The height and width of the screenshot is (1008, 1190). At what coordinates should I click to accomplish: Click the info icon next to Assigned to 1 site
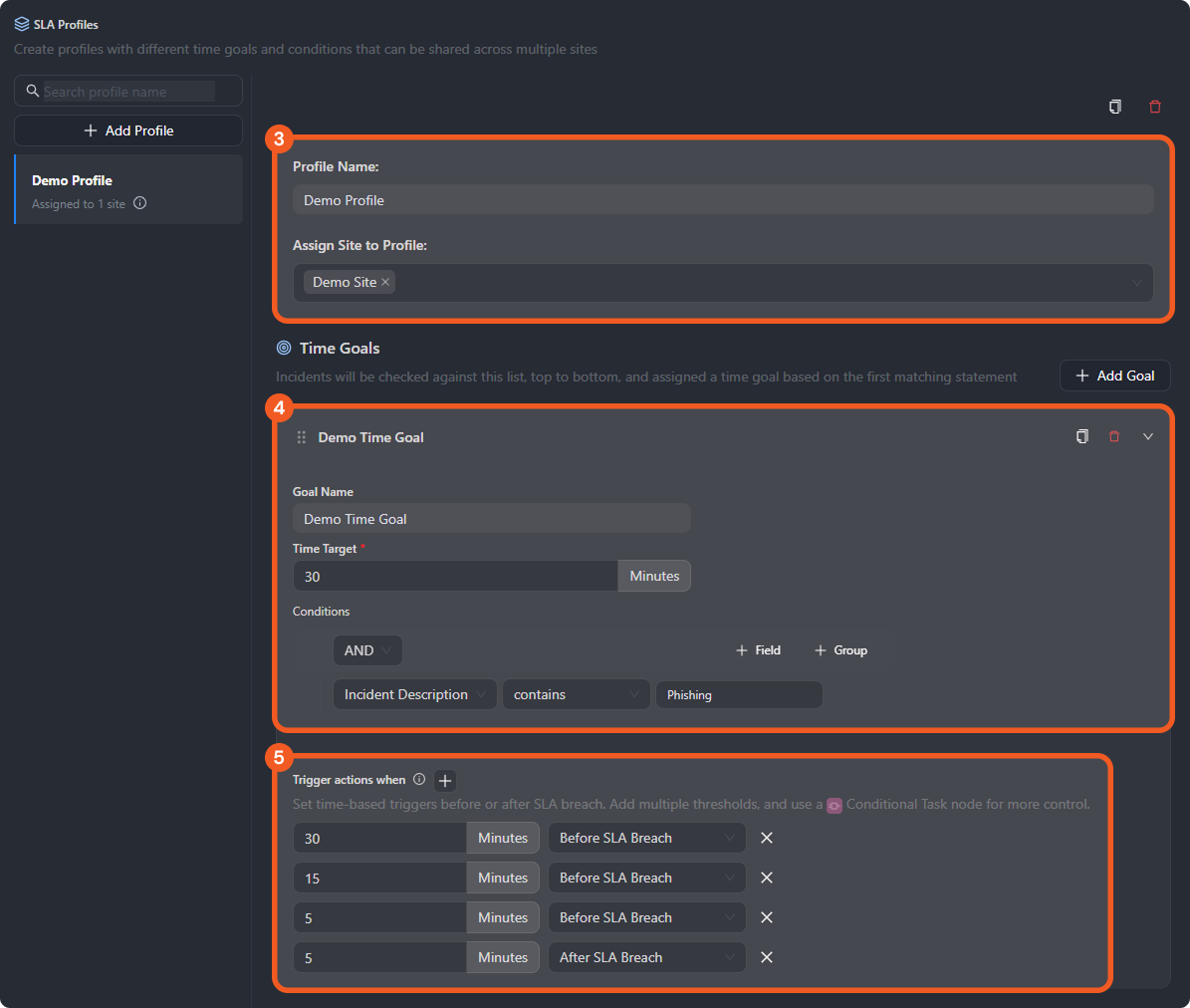tap(140, 203)
